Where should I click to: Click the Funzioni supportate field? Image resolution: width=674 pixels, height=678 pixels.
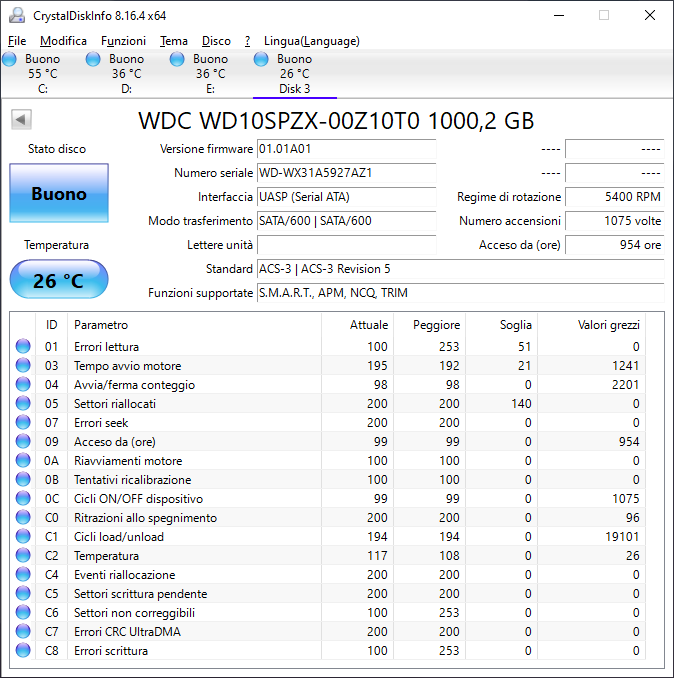tap(460, 293)
